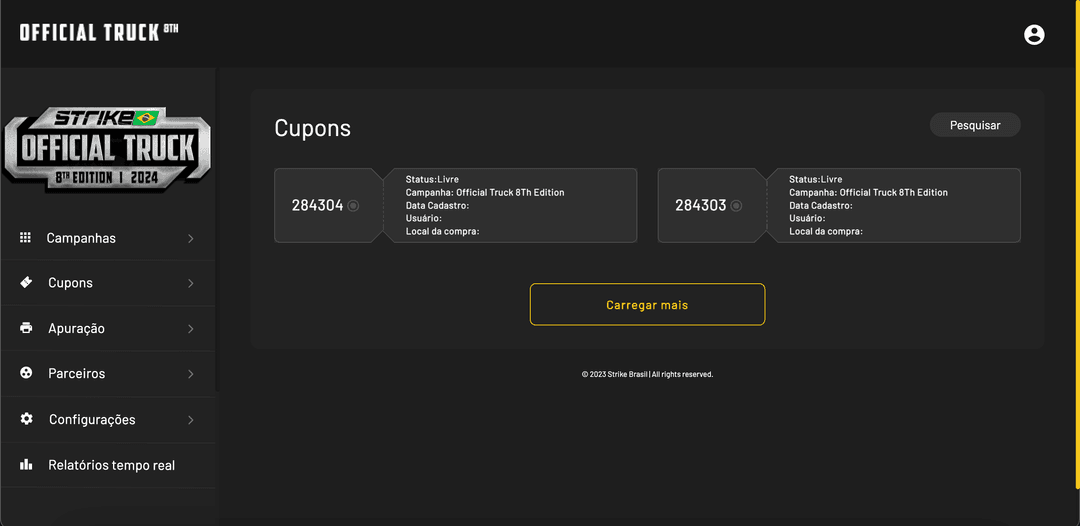Screen dimensions: 1080x526
Task: Click the Cupons page heading
Action: pos(313,128)
